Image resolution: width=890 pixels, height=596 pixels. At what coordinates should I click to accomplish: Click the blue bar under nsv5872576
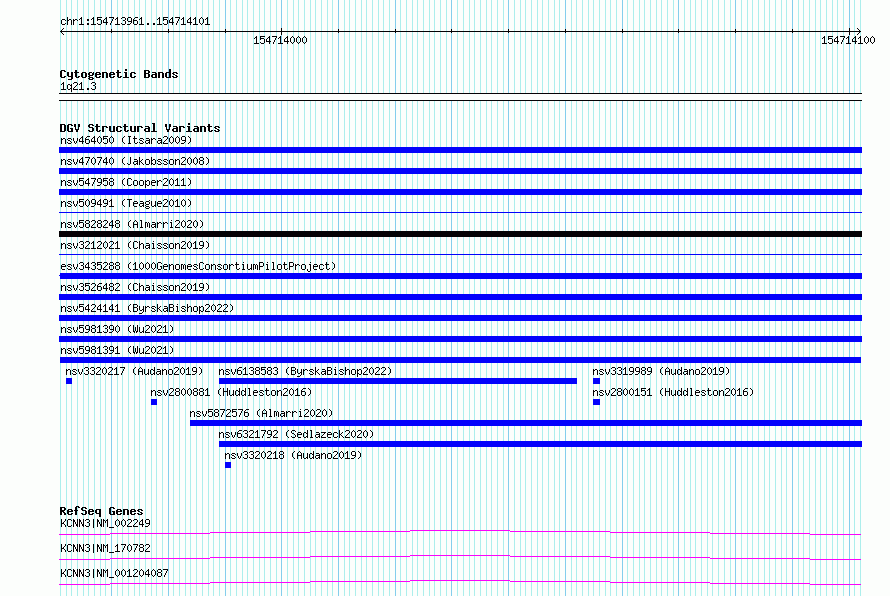click(x=526, y=423)
